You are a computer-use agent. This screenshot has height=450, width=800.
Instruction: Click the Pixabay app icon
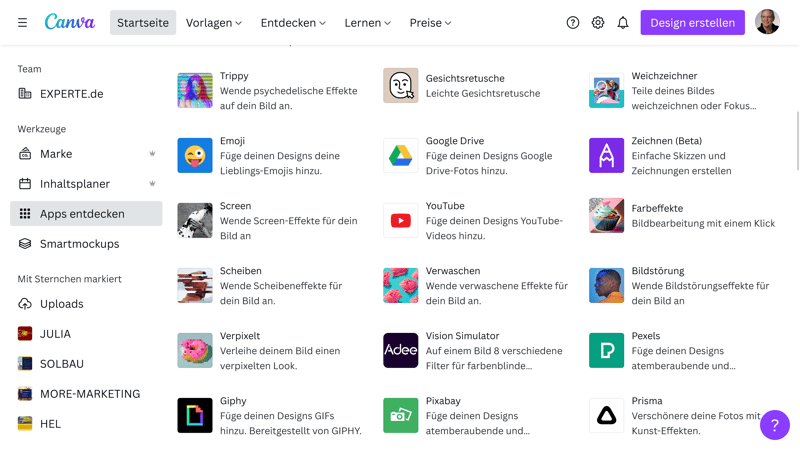[401, 415]
